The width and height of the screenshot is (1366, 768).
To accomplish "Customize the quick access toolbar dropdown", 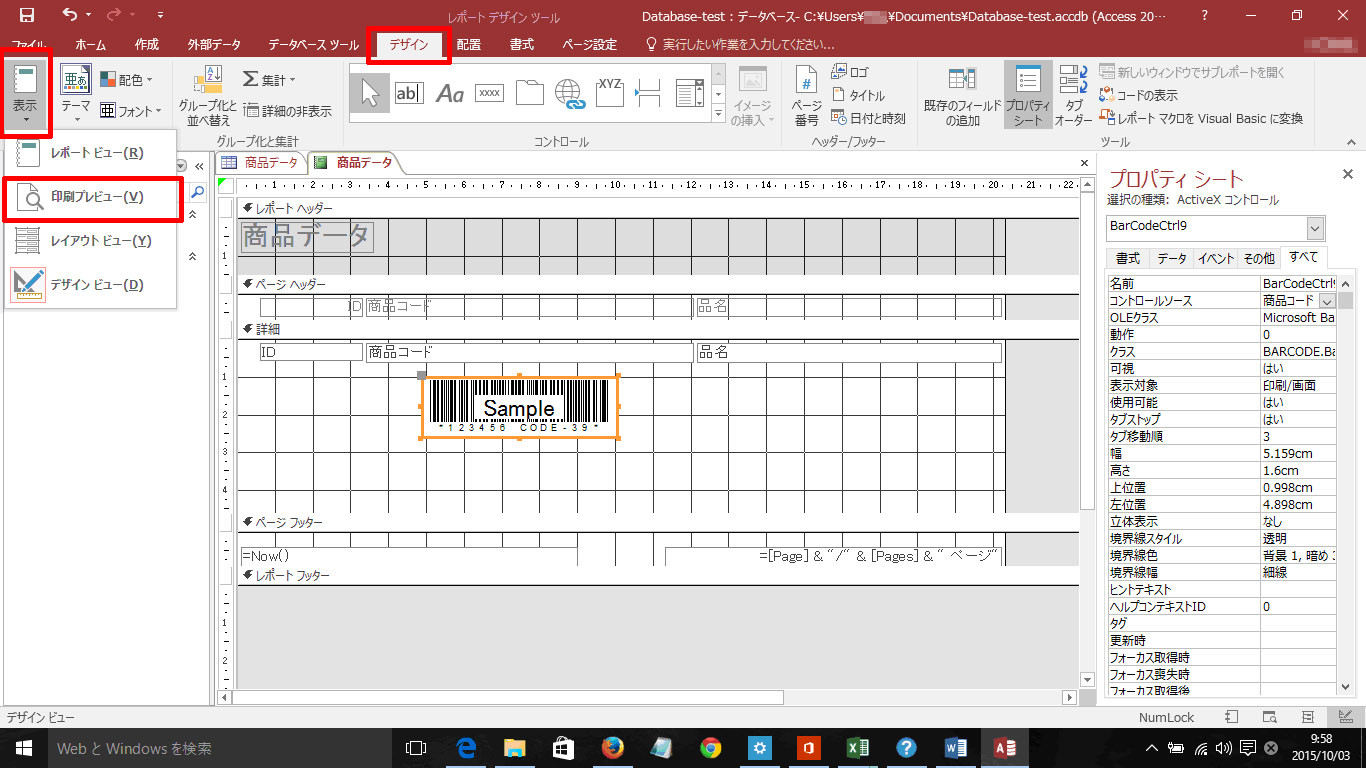I will click(x=160, y=16).
